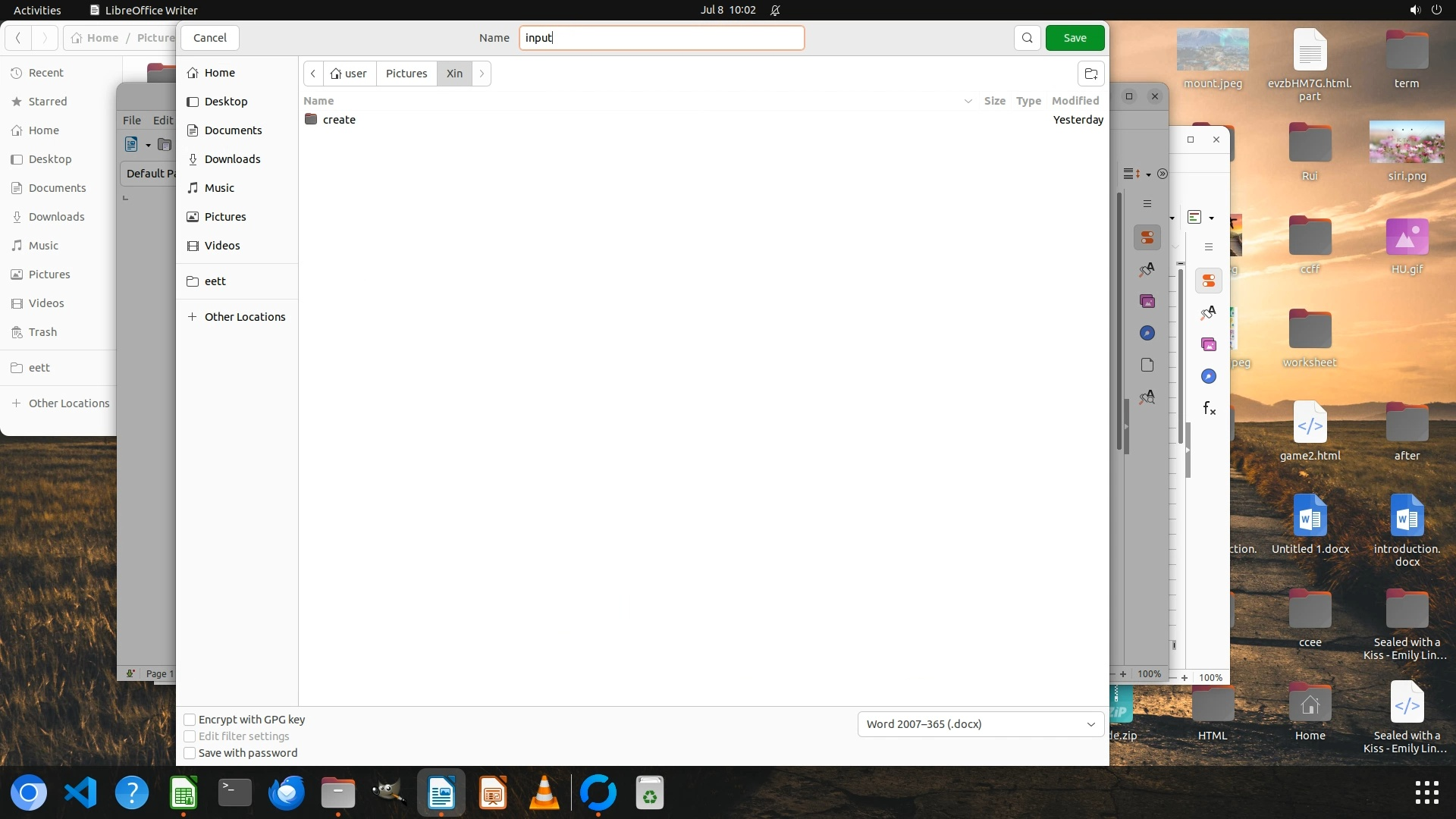Viewport: 1456px width, 819px height.
Task: Open the Word 2007–365 file type dropdown
Action: pyautogui.click(x=980, y=724)
